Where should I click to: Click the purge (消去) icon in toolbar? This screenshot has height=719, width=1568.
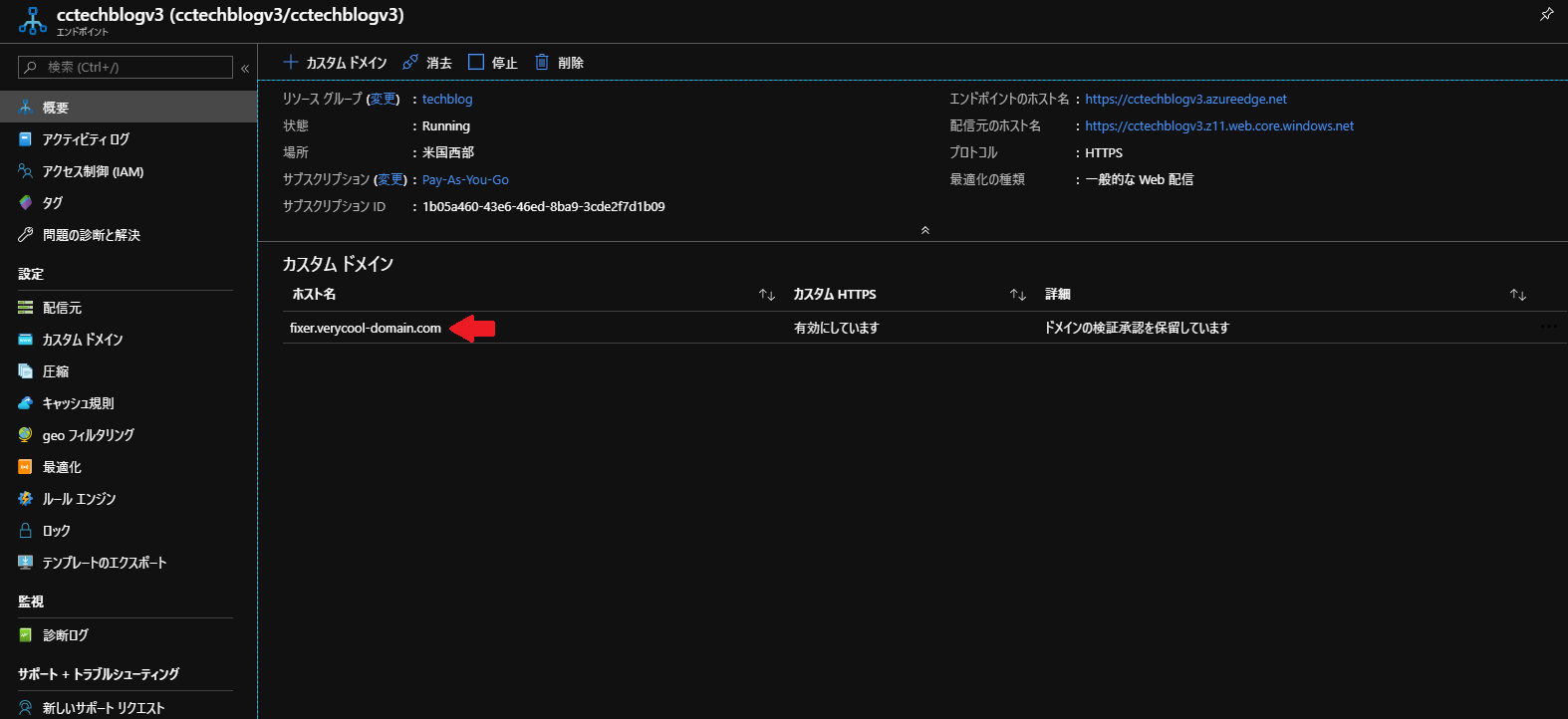pyautogui.click(x=410, y=62)
